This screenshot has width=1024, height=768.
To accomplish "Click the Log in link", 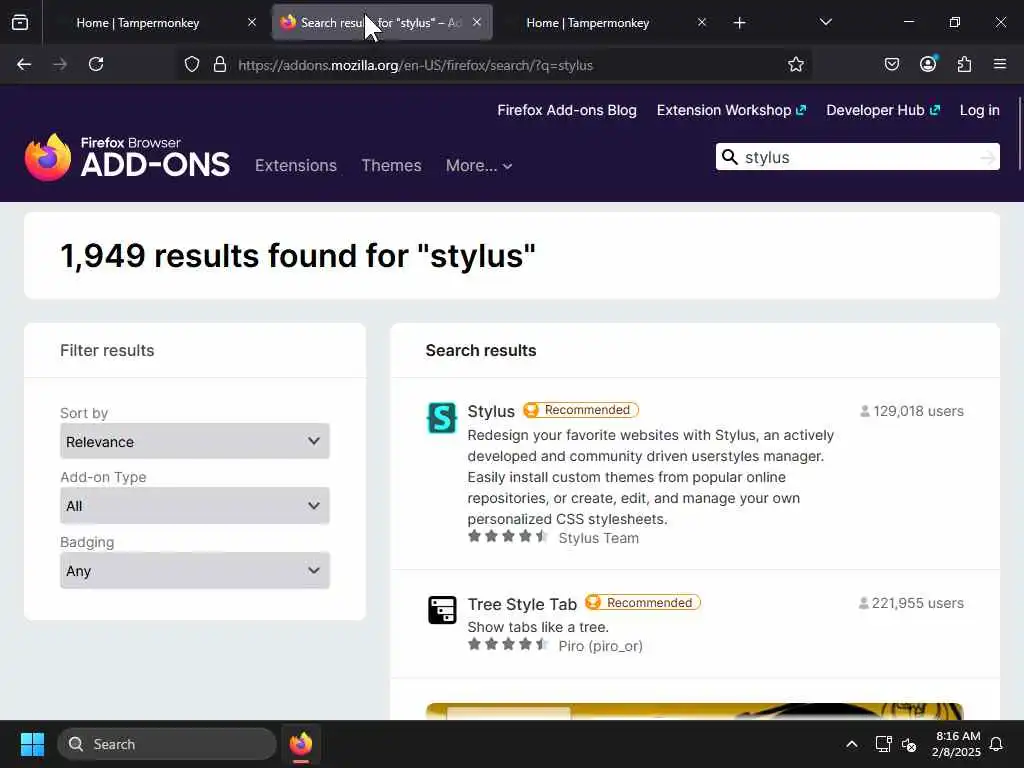I will click(980, 110).
